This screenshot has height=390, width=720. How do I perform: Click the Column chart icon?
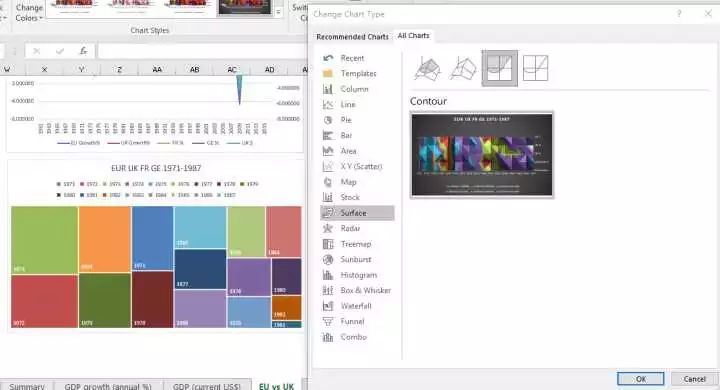coord(328,89)
